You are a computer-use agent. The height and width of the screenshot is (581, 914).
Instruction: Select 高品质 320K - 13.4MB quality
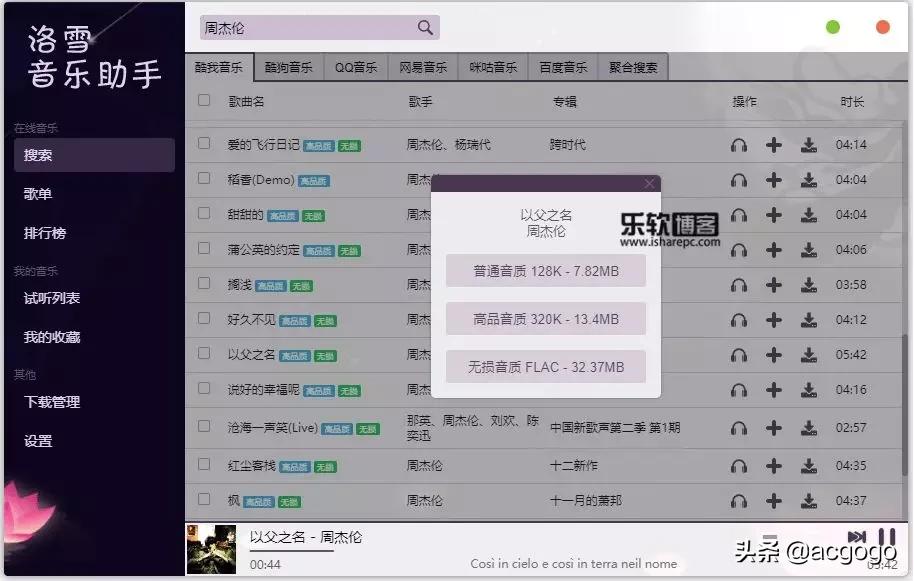coord(545,320)
